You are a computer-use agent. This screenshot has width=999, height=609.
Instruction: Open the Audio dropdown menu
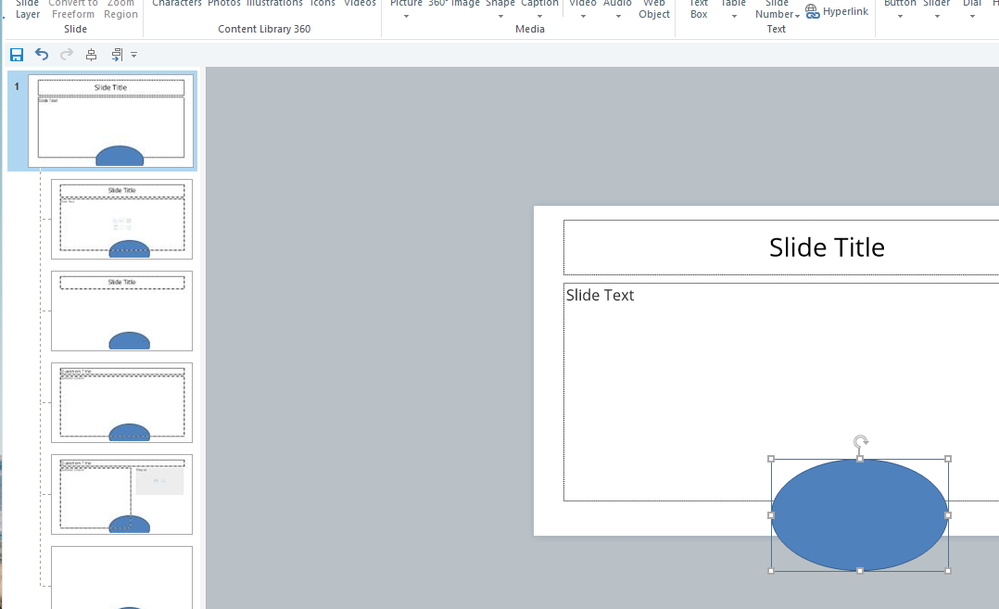pyautogui.click(x=617, y=16)
